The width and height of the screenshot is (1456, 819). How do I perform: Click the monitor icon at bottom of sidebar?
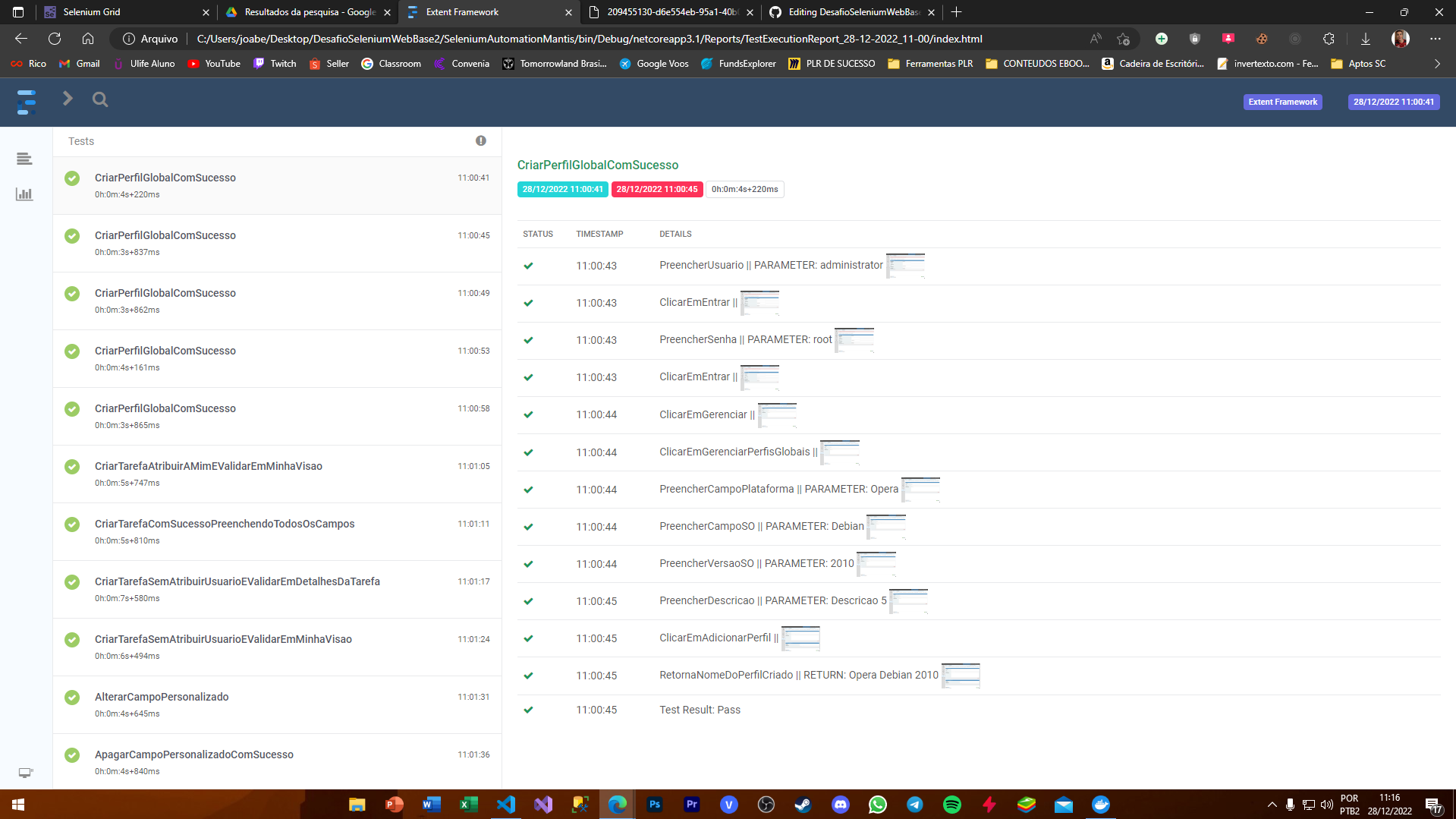pos(25,772)
